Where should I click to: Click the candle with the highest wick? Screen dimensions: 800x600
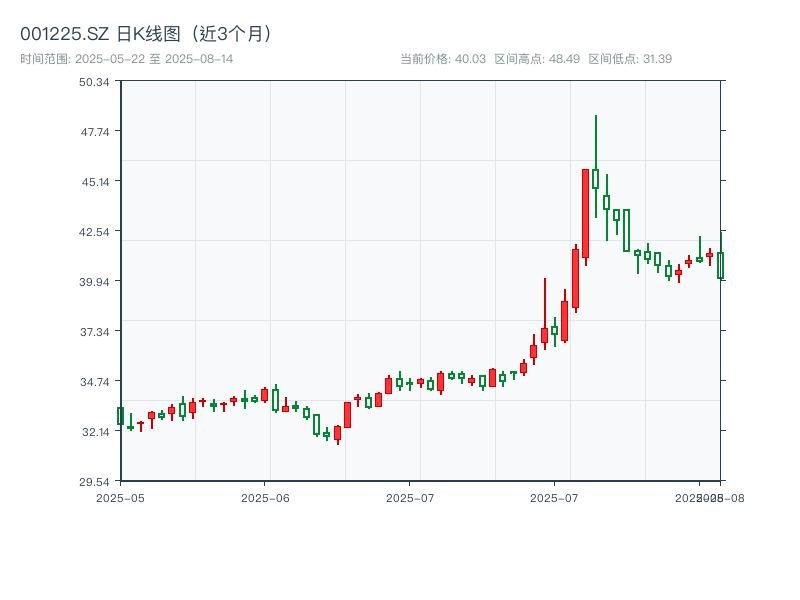[x=596, y=178]
